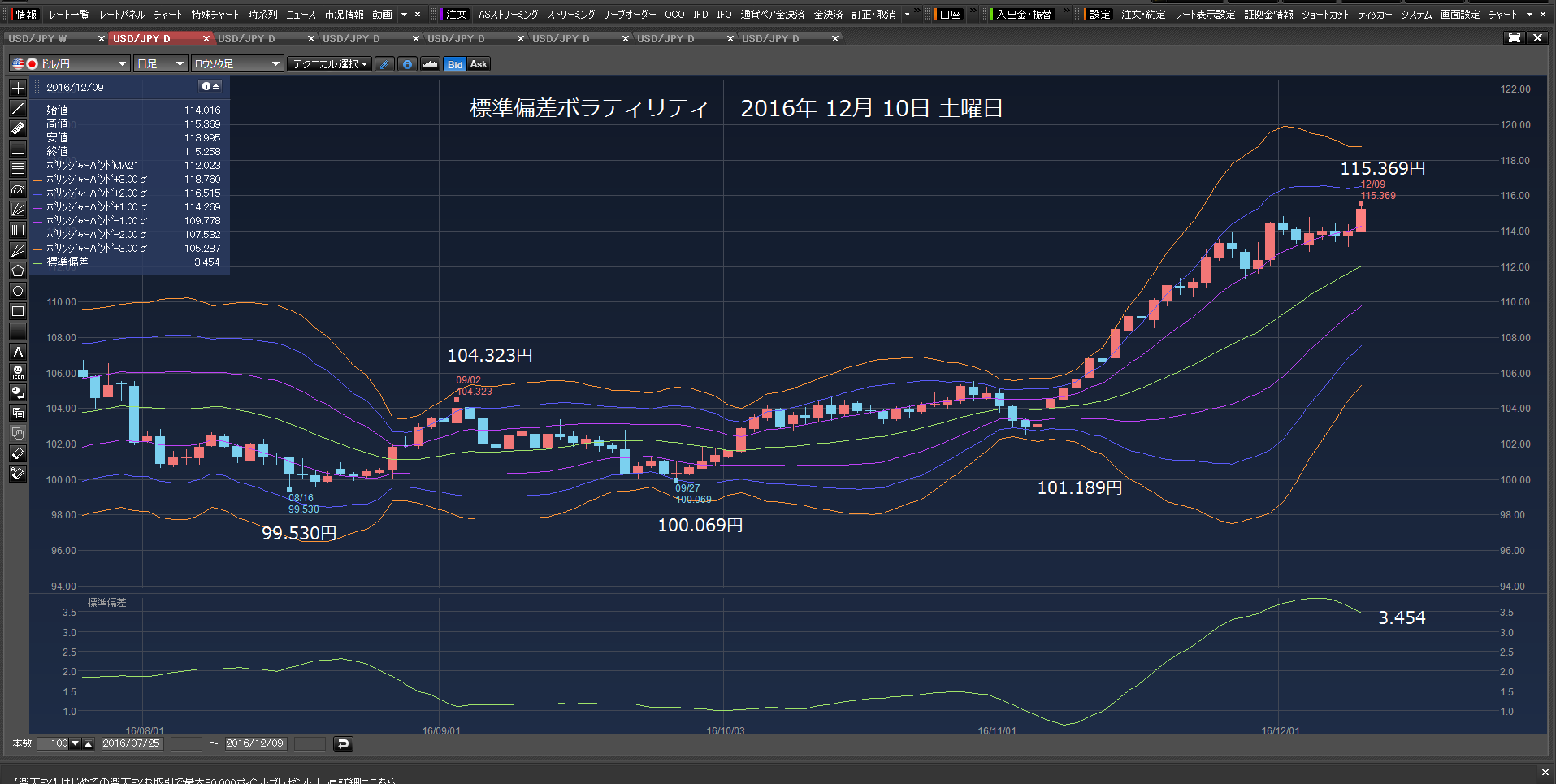
Task: Open the レート一覧 menu item
Action: [x=69, y=15]
